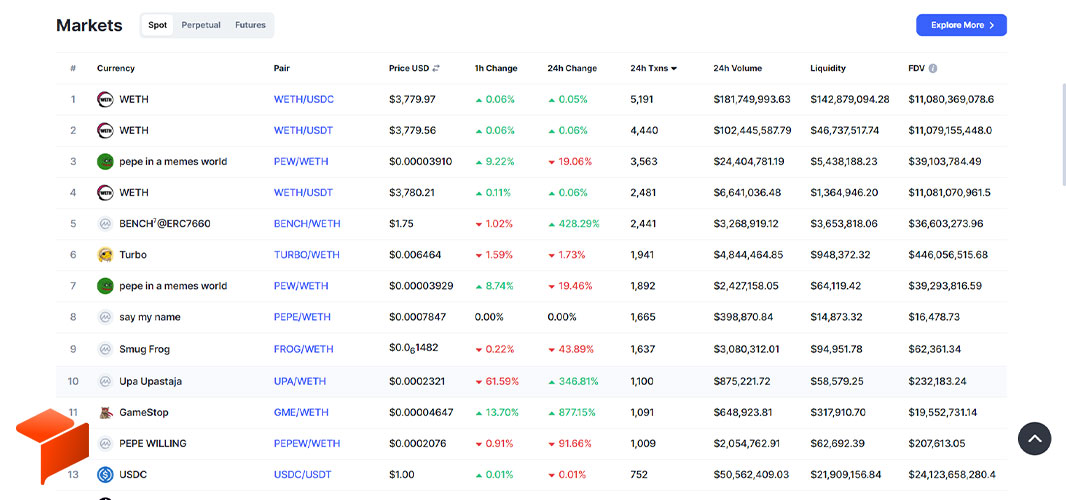This screenshot has width=1066, height=500.
Task: Click the $21,909,156.84 liquidity cell
Action: click(846, 474)
